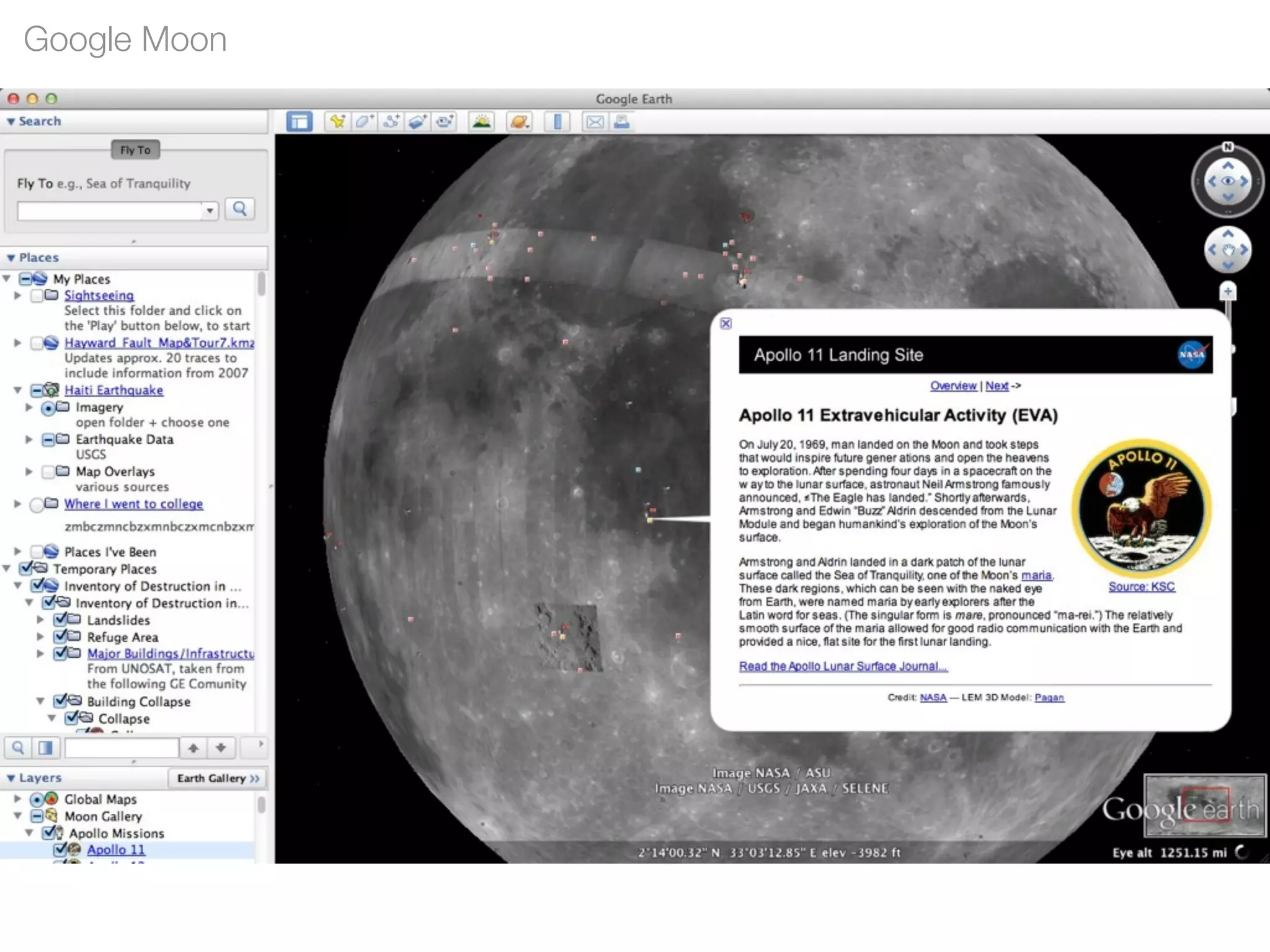1270x952 pixels.
Task: Check the Places I've Been checkbox
Action: 37,552
